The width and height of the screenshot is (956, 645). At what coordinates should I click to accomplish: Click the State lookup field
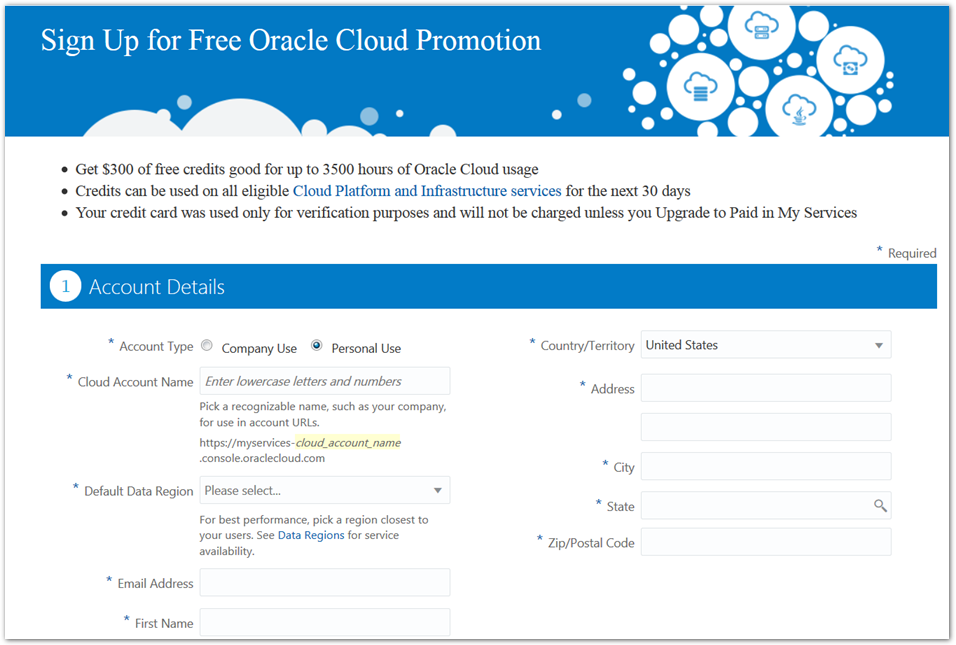(x=755, y=506)
